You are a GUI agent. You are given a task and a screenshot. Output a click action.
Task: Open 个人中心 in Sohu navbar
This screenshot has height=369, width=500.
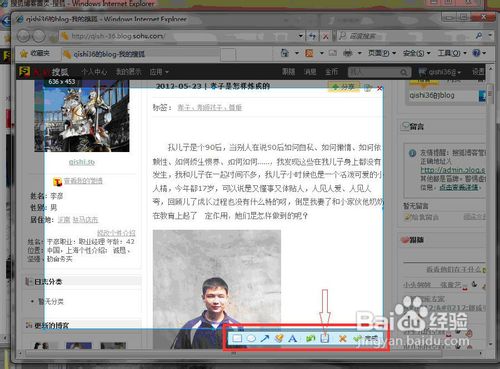click(94, 72)
